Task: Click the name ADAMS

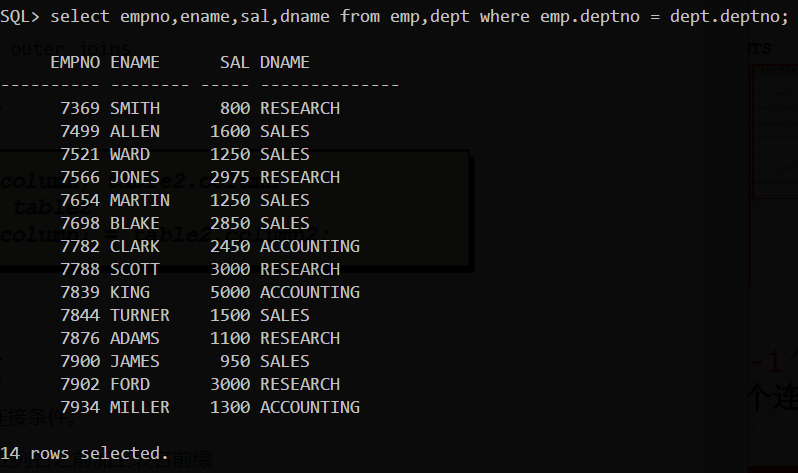Action: (x=135, y=338)
